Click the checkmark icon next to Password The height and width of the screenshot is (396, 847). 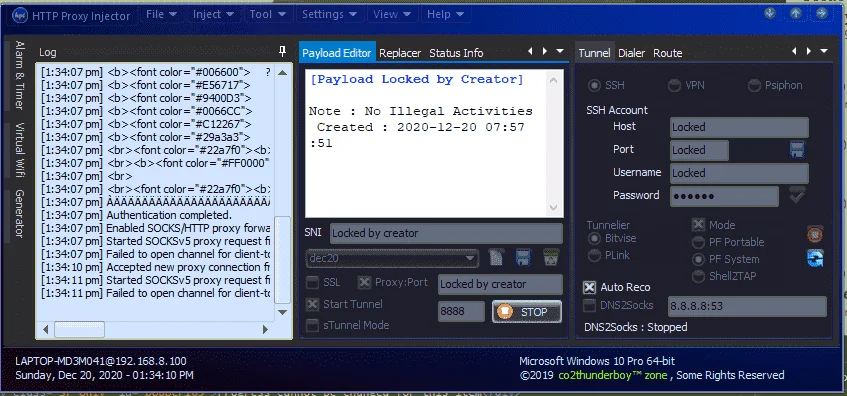pyautogui.click(x=797, y=195)
